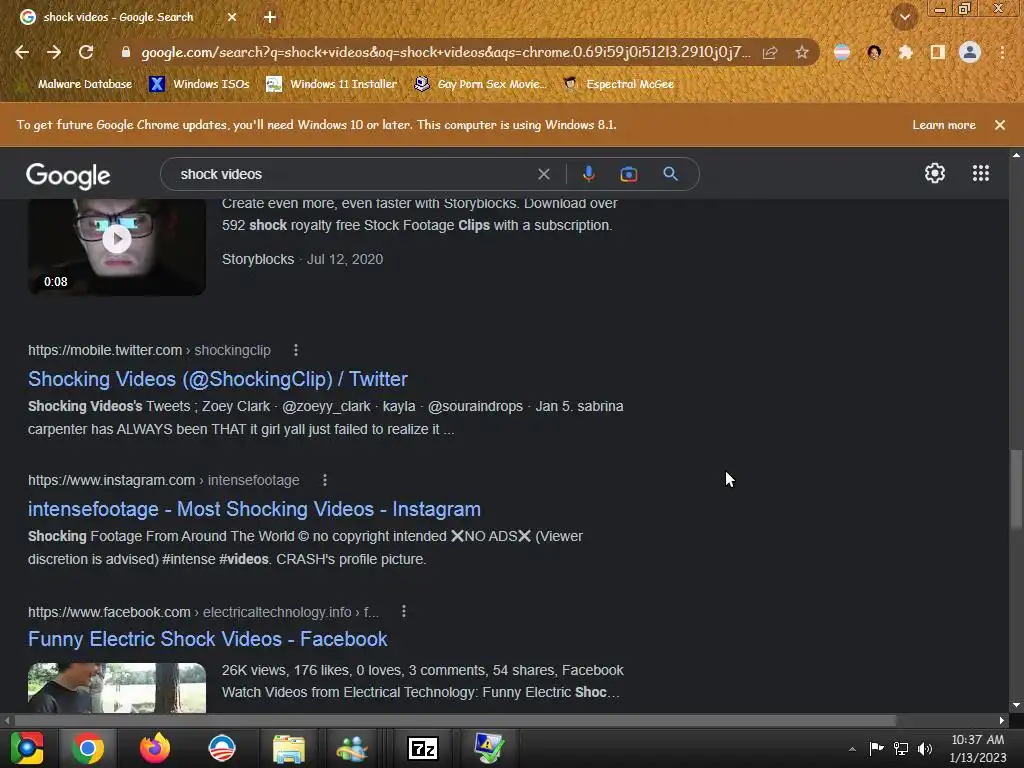Open the mobile.twitter.com shockingclip URL line
This screenshot has width=1024, height=768.
tap(149, 350)
